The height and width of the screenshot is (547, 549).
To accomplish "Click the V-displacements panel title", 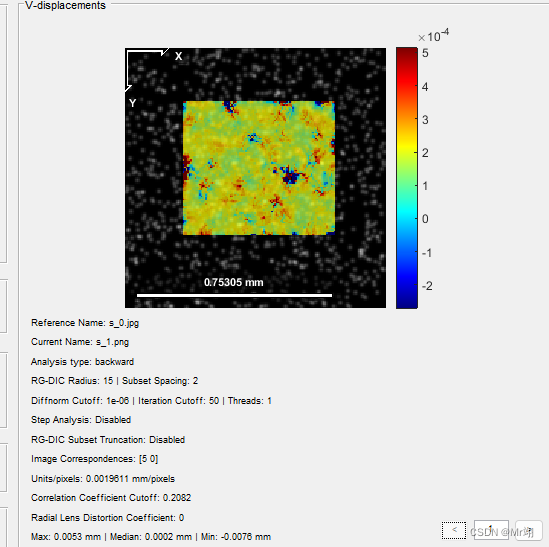I will click(x=65, y=5).
